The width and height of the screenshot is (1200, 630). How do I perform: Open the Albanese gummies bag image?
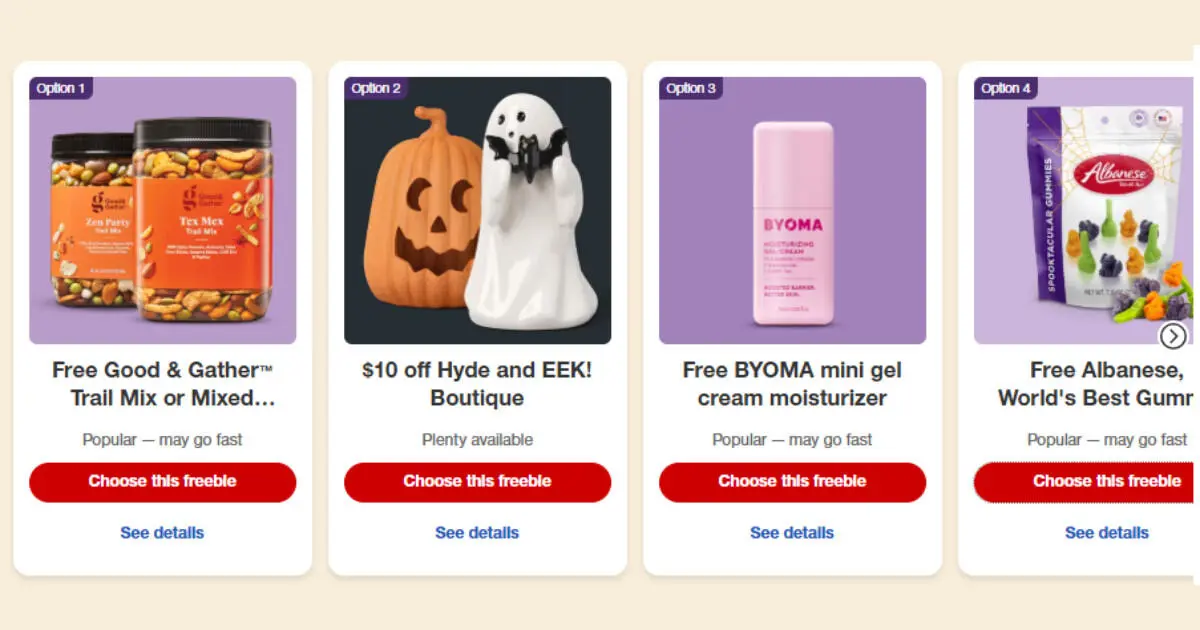(x=1087, y=211)
